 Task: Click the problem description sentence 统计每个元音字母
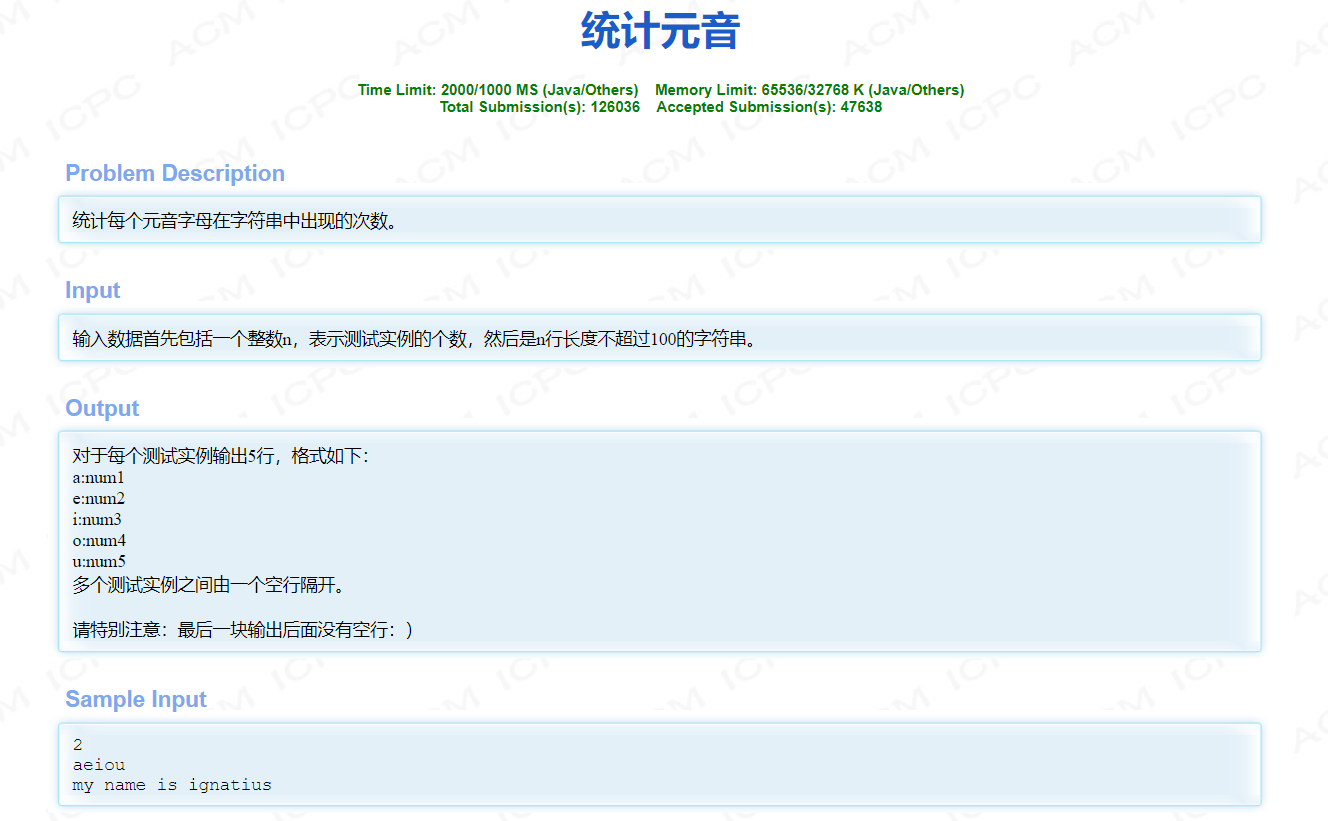pyautogui.click(x=235, y=220)
